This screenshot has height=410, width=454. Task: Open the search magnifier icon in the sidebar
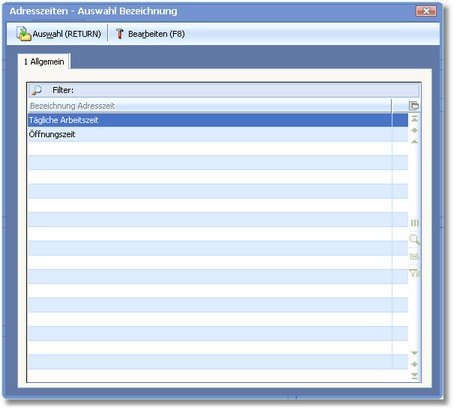414,239
